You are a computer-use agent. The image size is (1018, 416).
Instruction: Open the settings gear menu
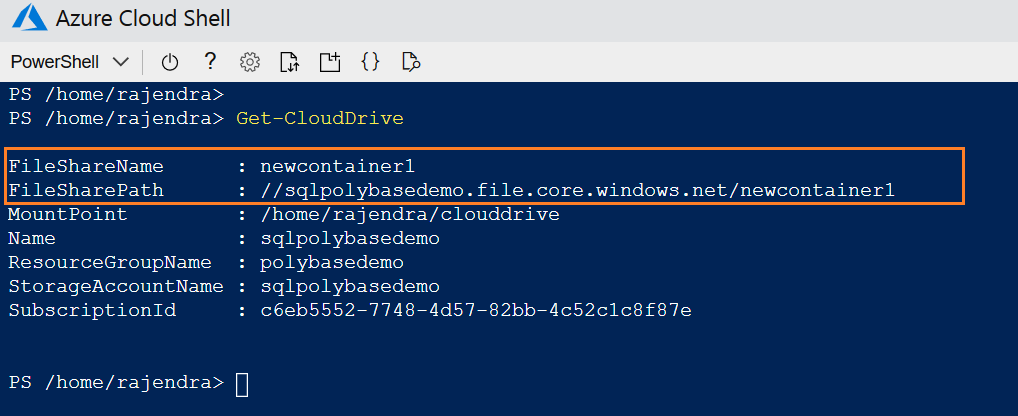coord(250,62)
